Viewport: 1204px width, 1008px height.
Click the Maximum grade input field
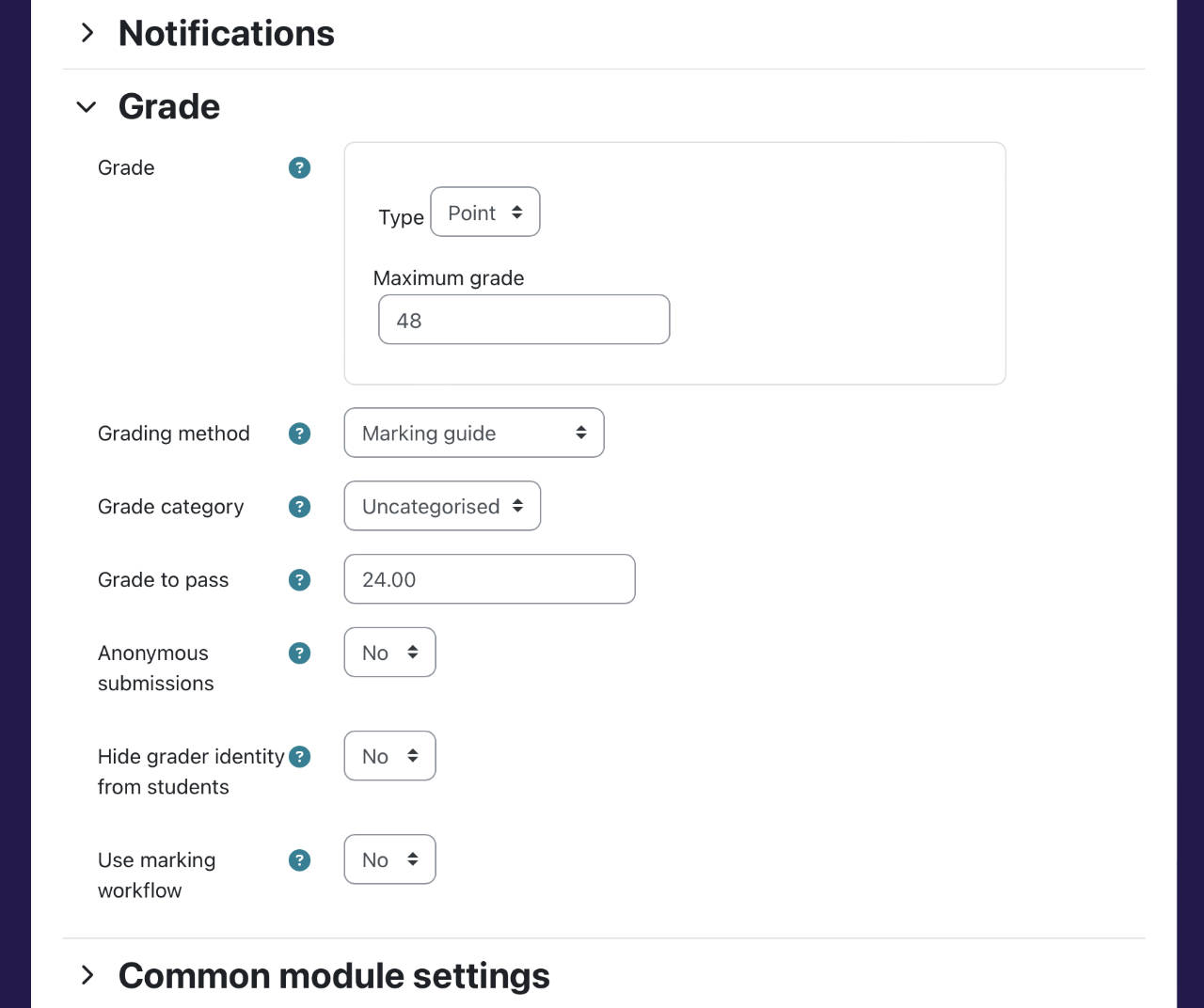click(523, 320)
